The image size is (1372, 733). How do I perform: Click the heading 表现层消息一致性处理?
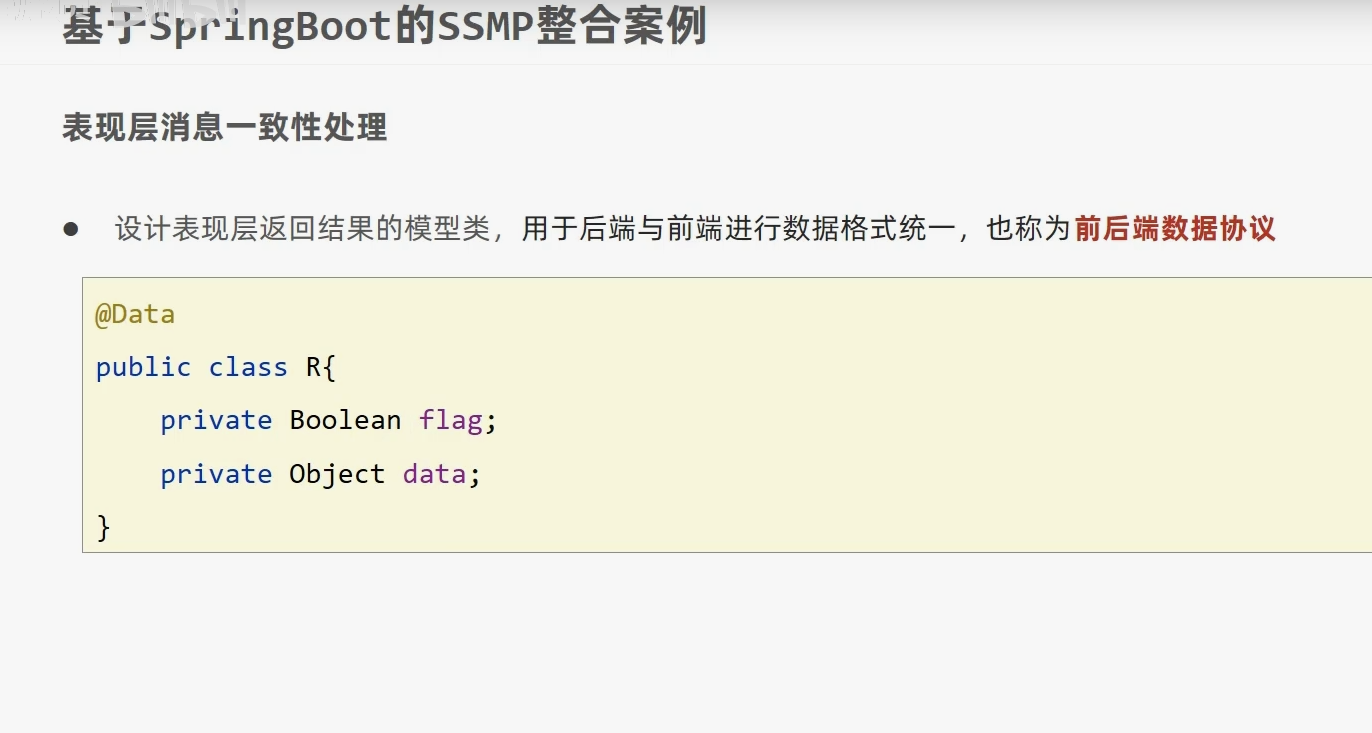[x=224, y=127]
